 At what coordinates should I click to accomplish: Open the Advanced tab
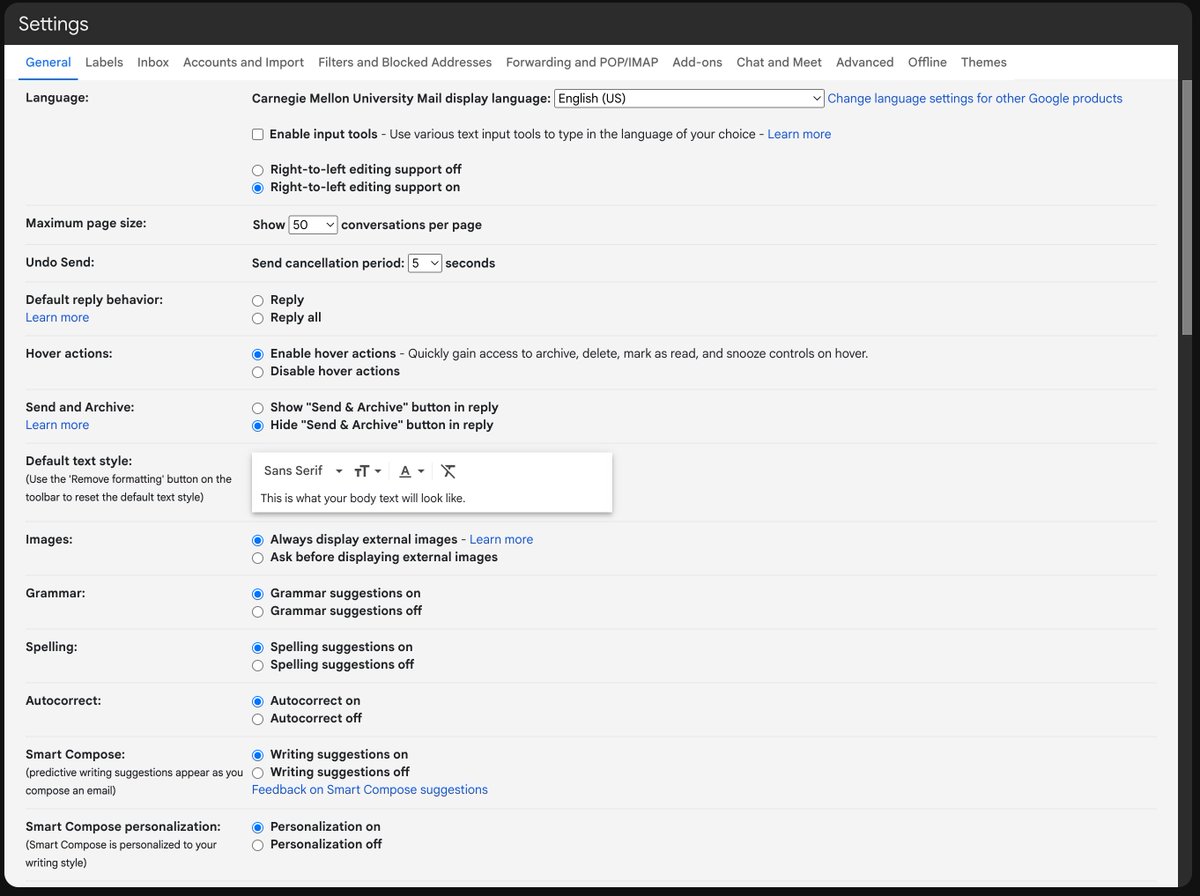[865, 62]
